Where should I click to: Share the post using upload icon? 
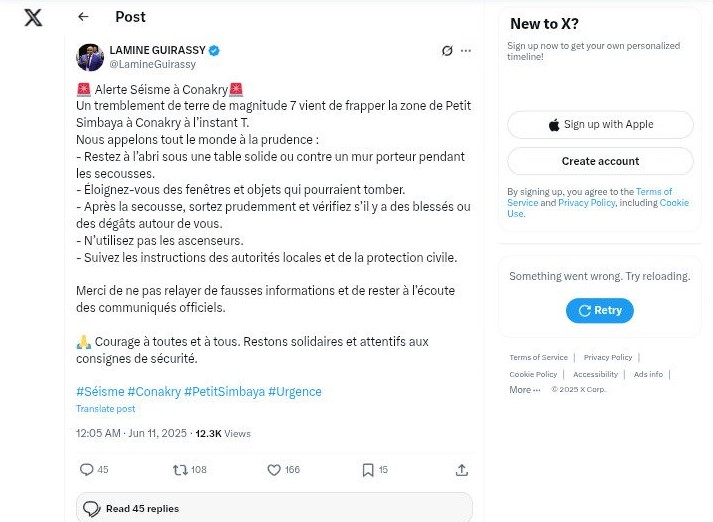(x=462, y=470)
